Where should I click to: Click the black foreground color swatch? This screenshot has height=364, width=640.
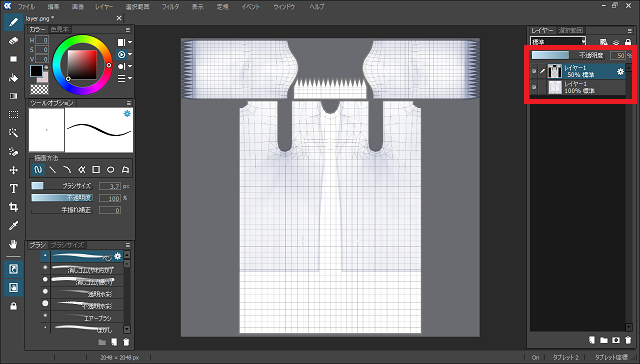pos(36,71)
